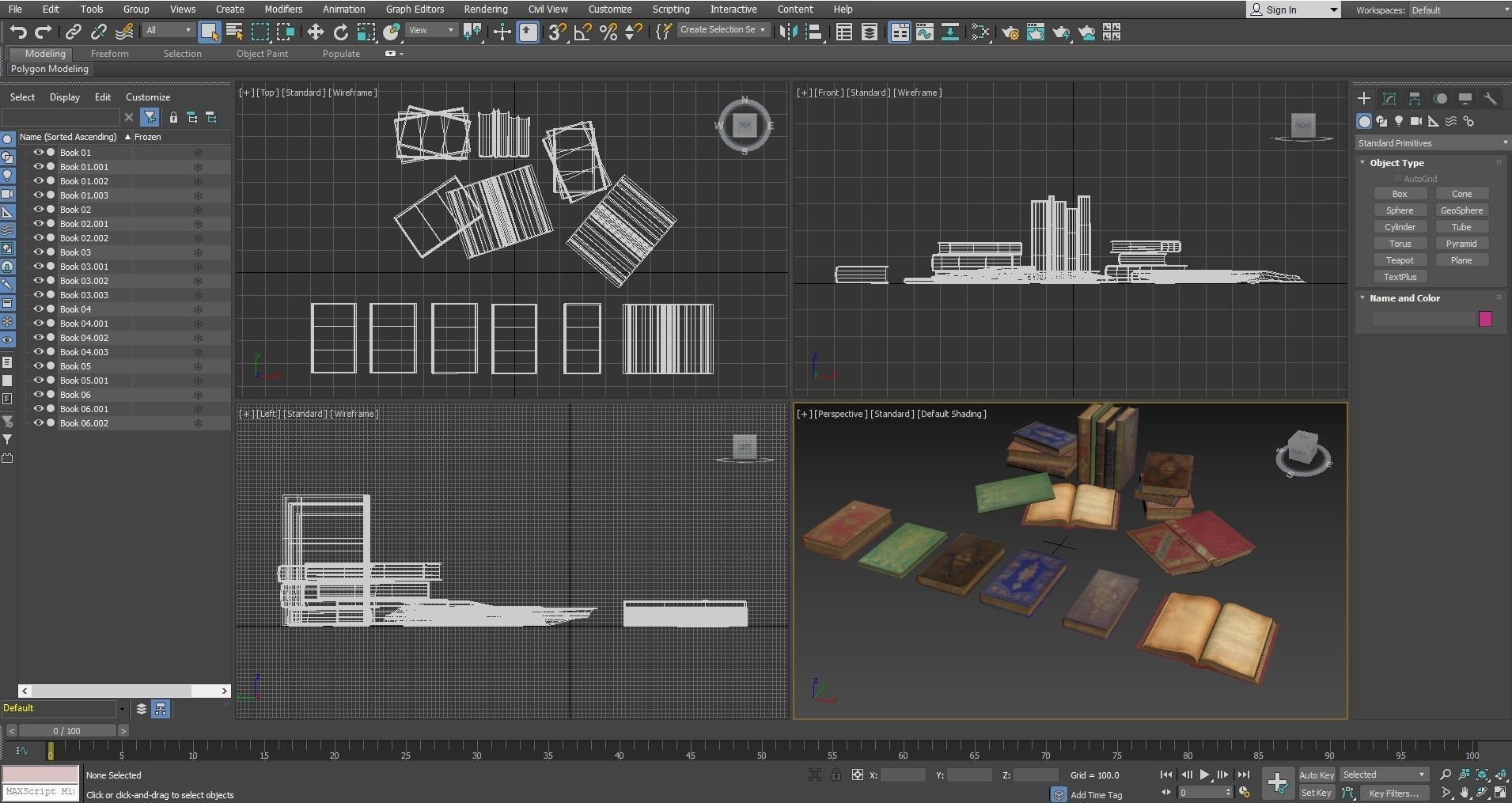
Task: Collapse the Object Type rollout
Action: point(1362,162)
